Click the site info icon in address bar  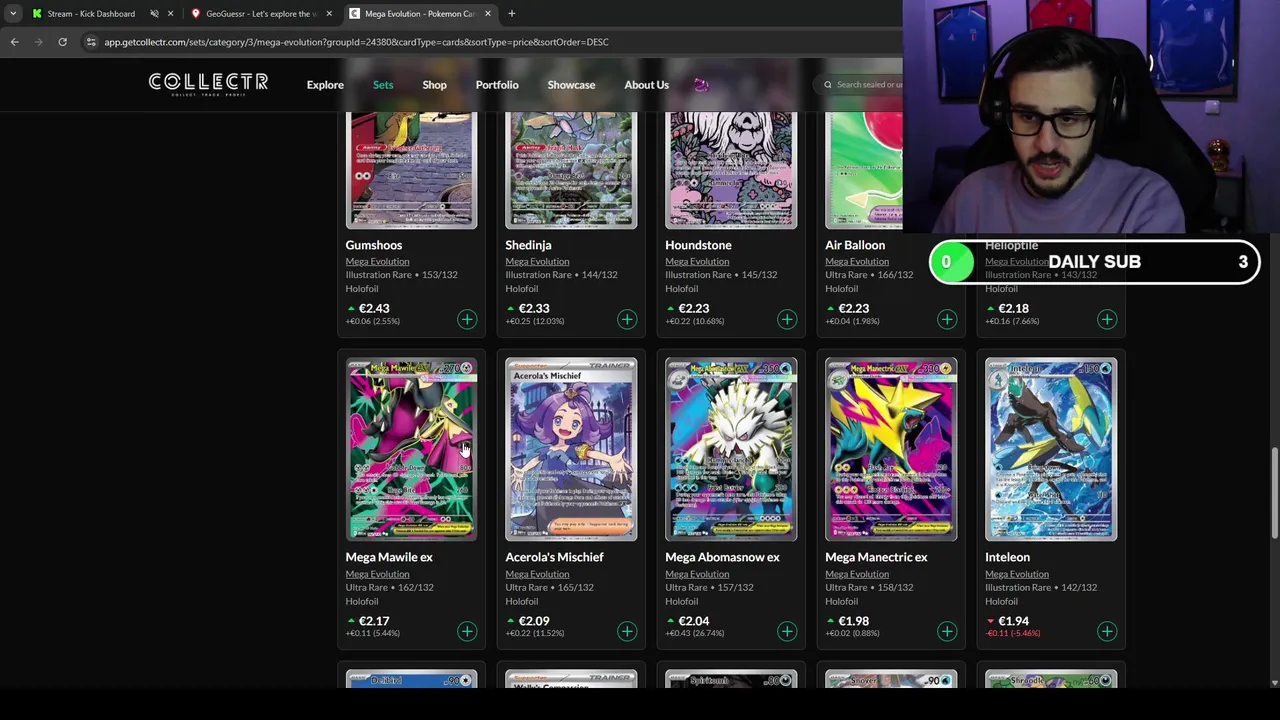tap(91, 42)
